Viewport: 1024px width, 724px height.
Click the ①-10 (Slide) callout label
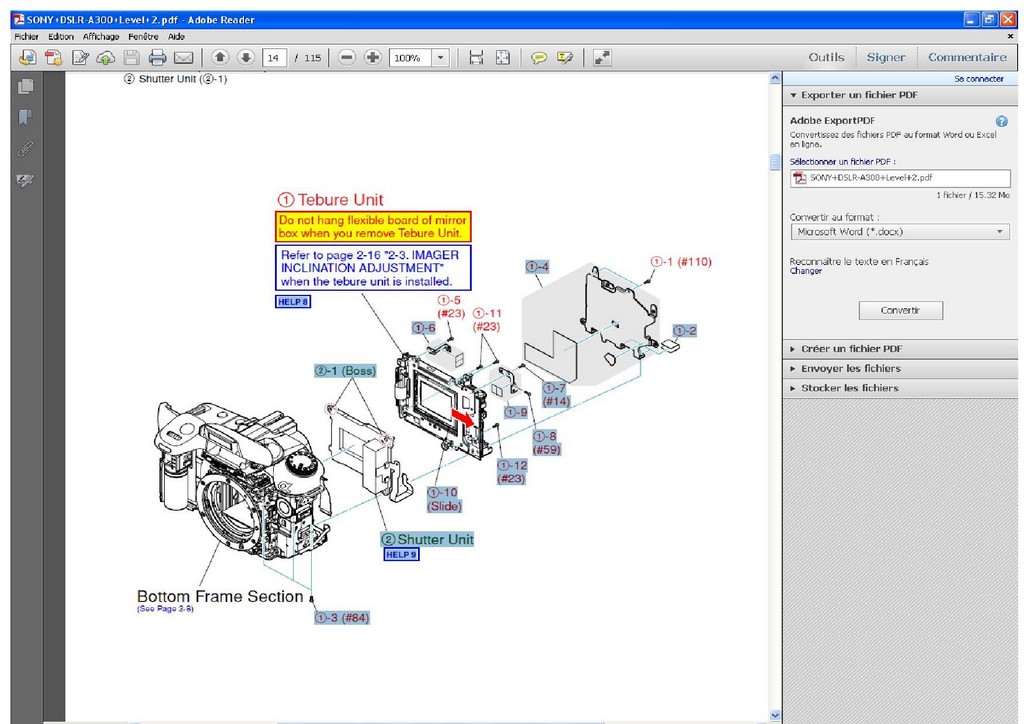(x=444, y=499)
